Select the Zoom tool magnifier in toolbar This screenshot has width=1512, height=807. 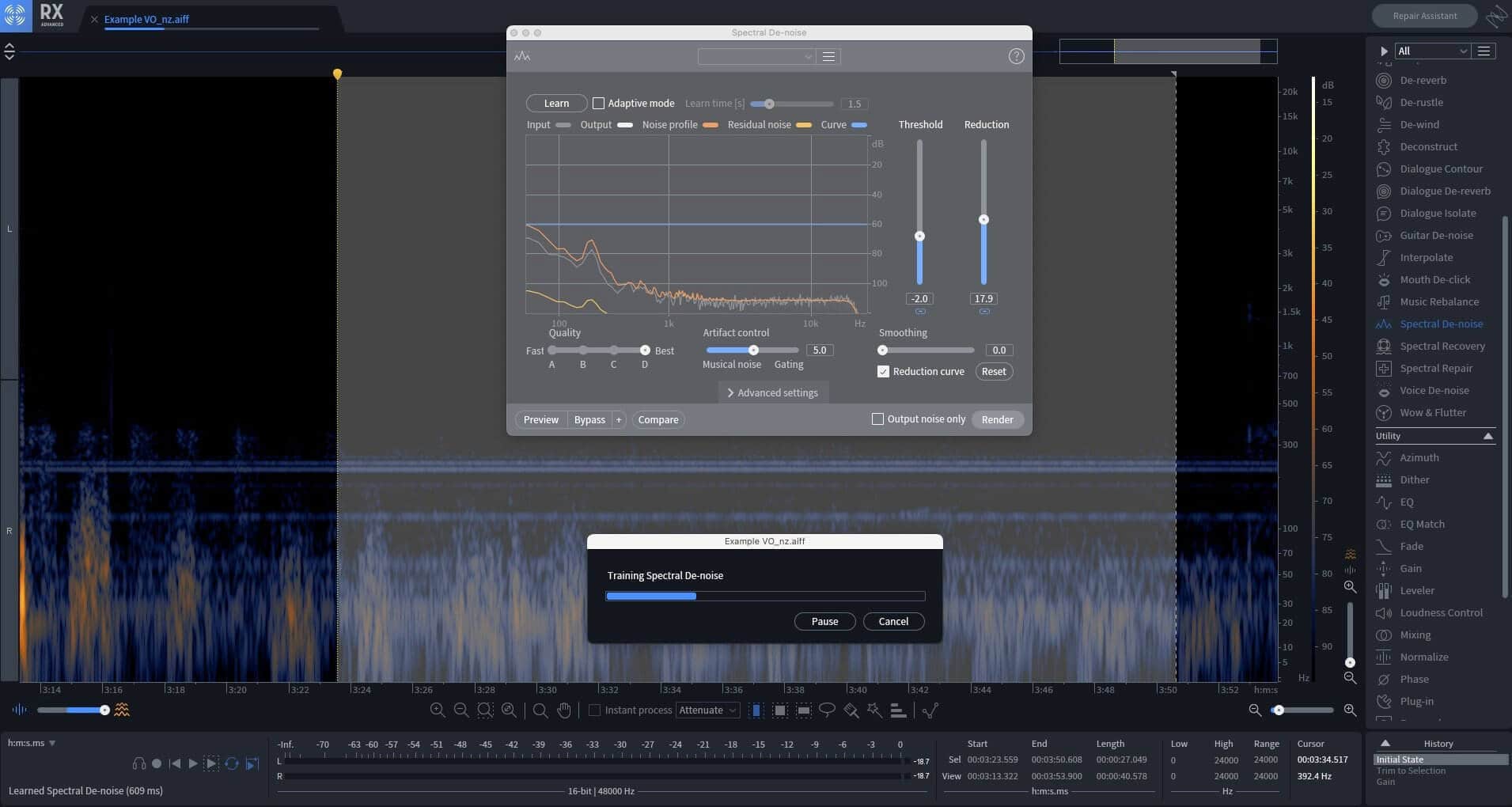pos(540,710)
